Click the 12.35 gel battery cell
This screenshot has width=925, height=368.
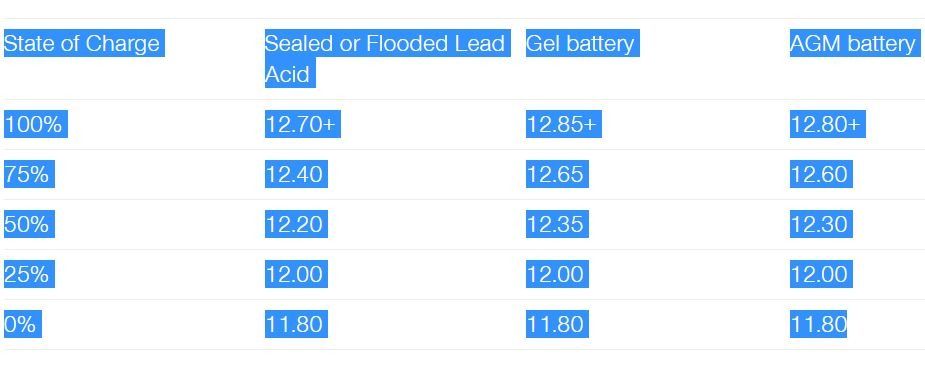[x=557, y=224]
